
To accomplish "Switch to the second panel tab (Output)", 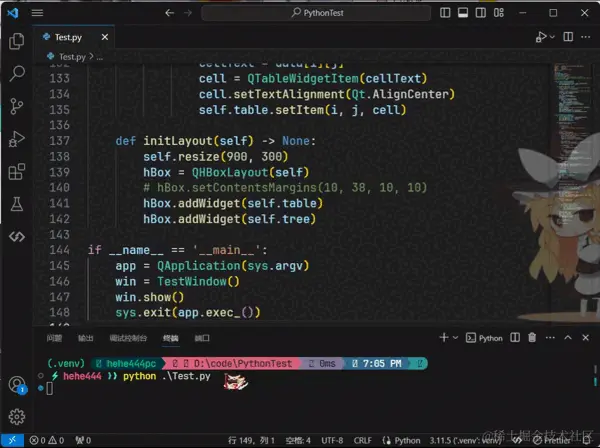I will [x=85, y=338].
